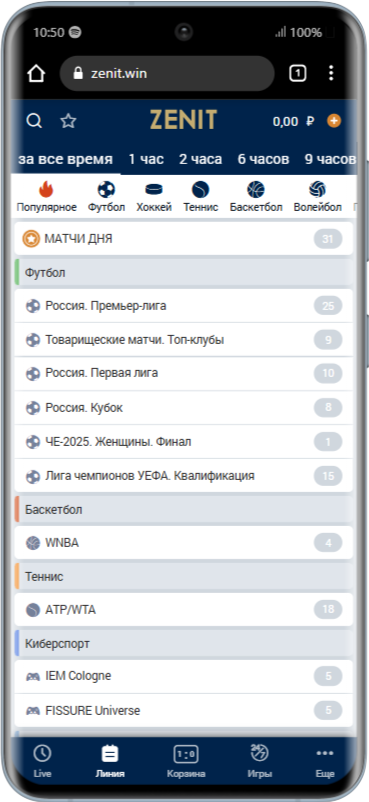Go to the Live bottom tab
This screenshot has width=369, height=802.
[42, 761]
